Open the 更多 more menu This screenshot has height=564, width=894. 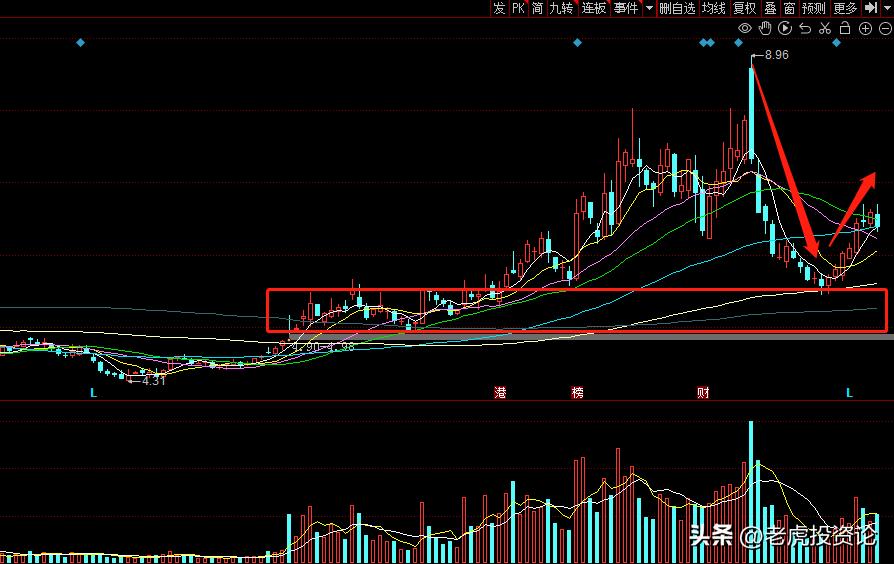coord(845,8)
